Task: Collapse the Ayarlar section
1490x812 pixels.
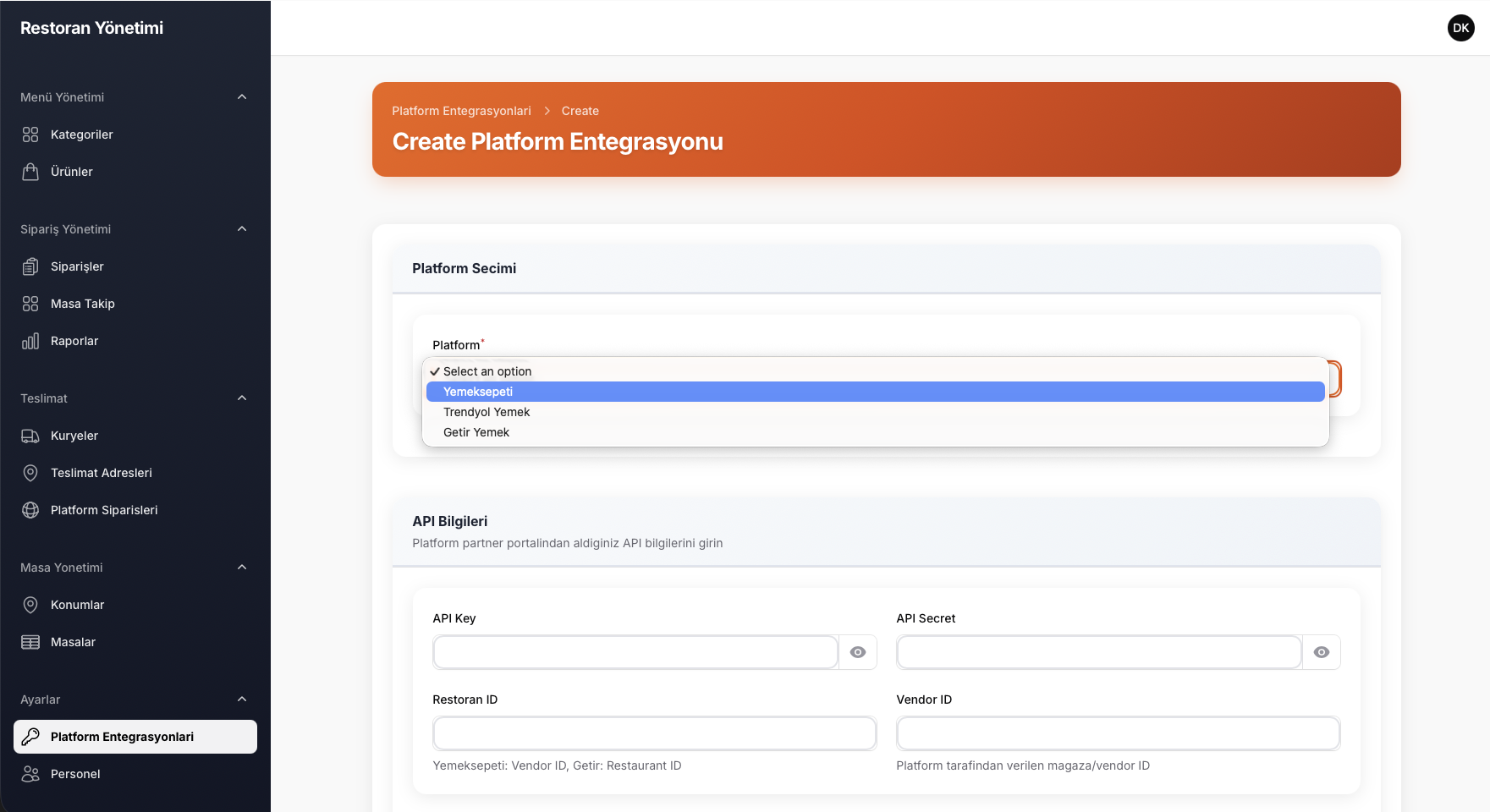Action: tap(243, 700)
